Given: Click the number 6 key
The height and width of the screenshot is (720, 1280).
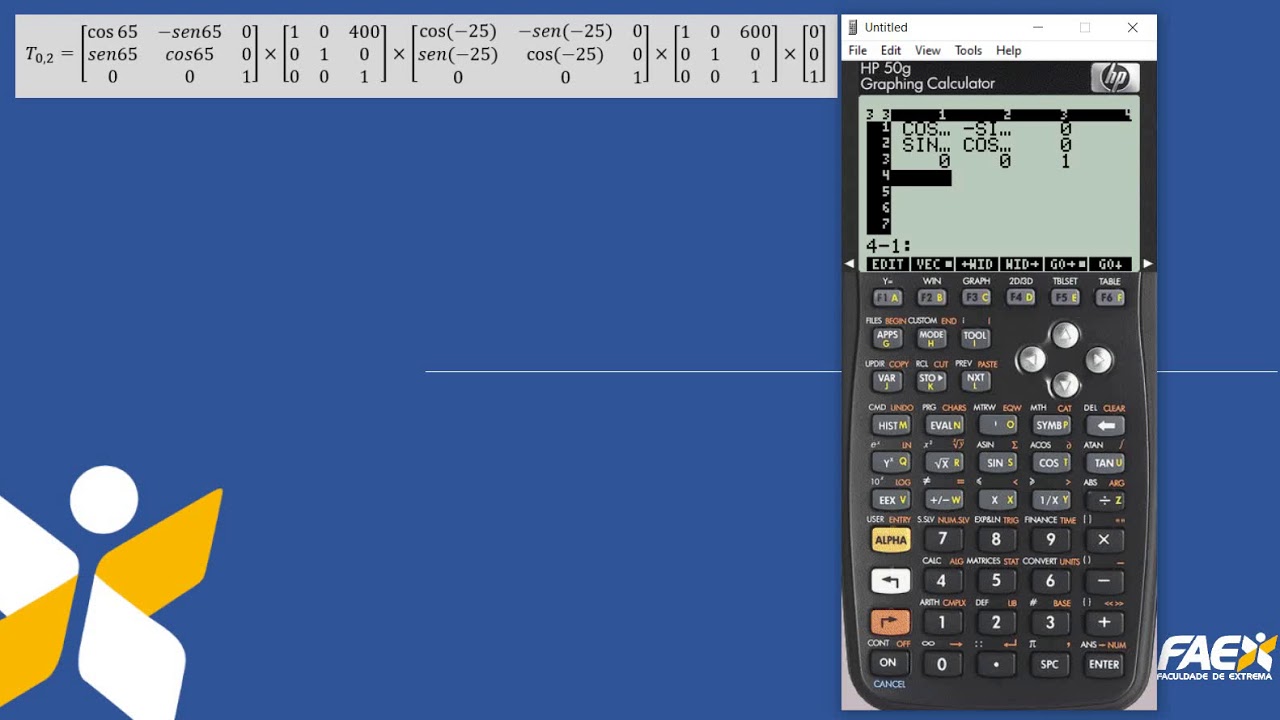Looking at the screenshot, I should click(x=1050, y=581).
